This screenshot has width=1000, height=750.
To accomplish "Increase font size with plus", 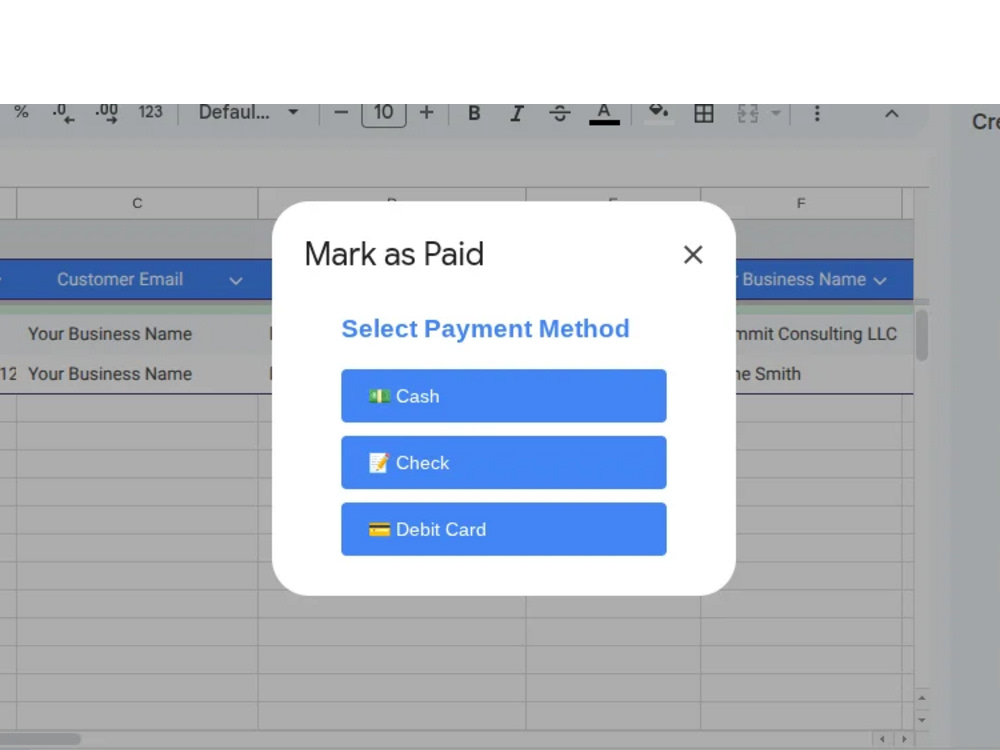I will pos(427,113).
